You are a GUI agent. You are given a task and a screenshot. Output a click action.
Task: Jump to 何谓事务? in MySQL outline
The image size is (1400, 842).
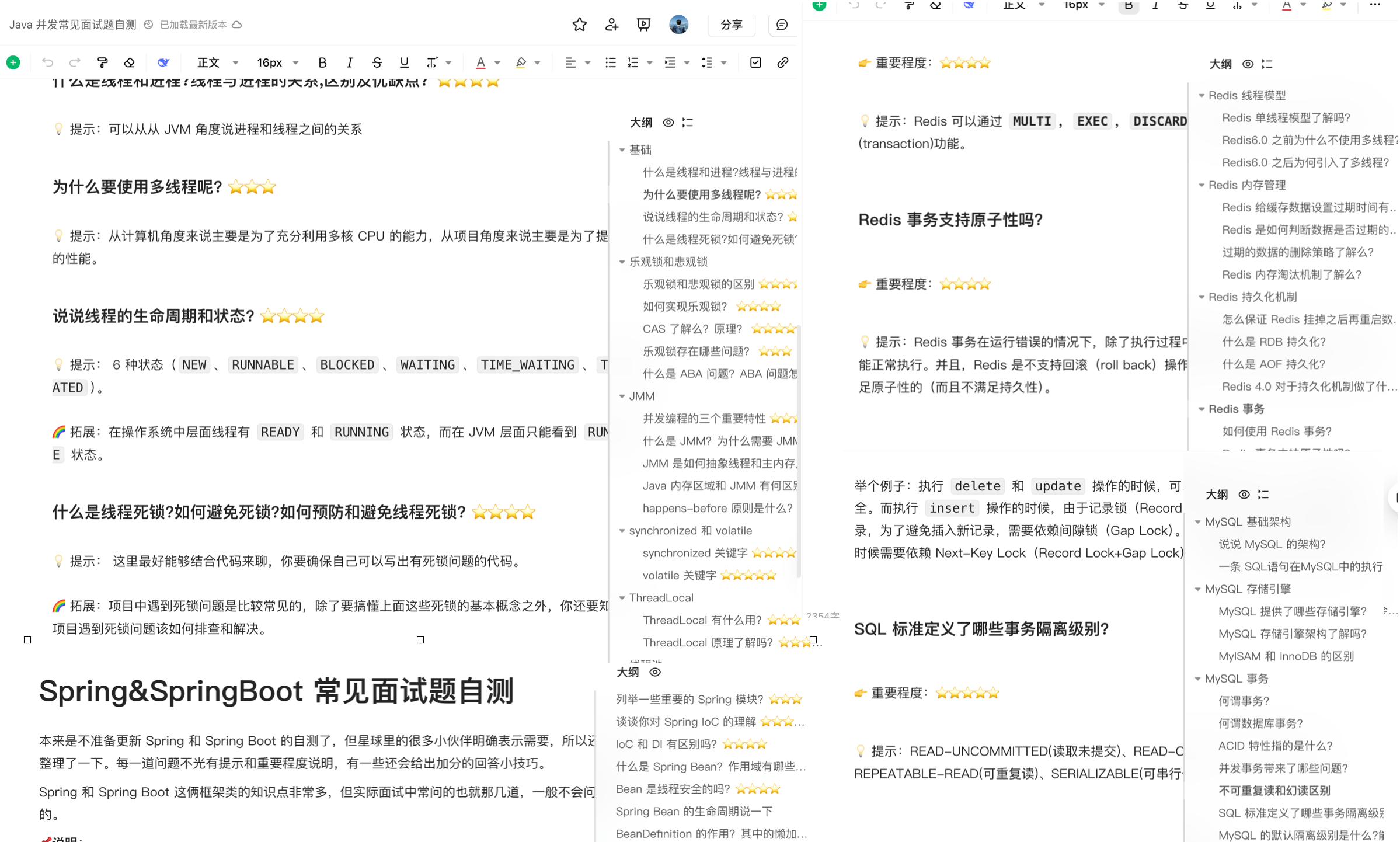tap(1244, 701)
